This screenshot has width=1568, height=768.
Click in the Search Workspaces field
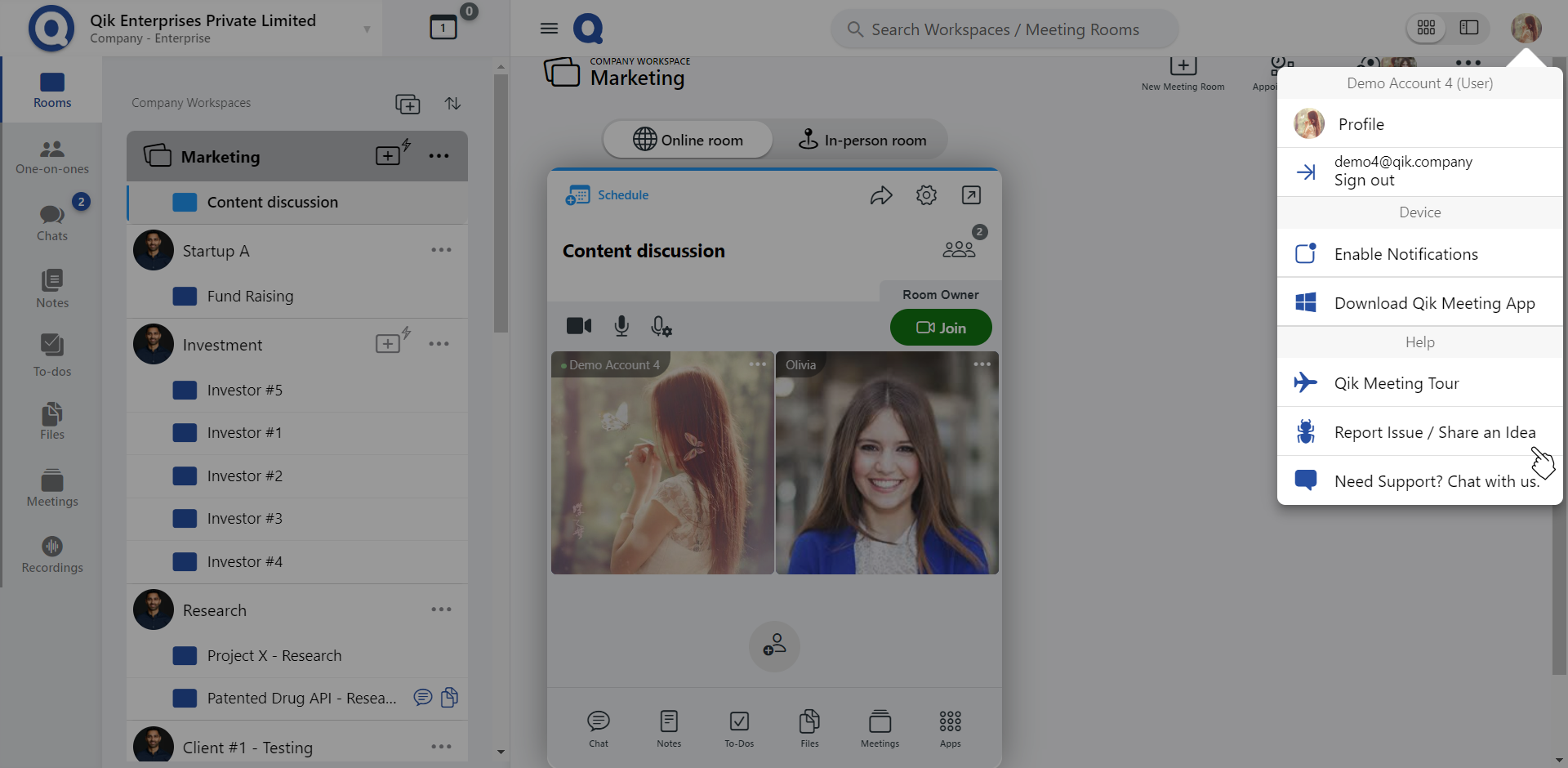point(1004,29)
